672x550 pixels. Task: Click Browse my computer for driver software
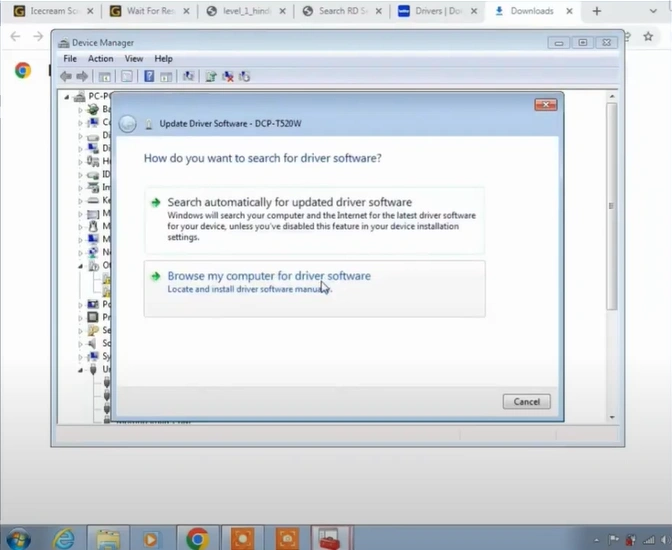(x=268, y=276)
